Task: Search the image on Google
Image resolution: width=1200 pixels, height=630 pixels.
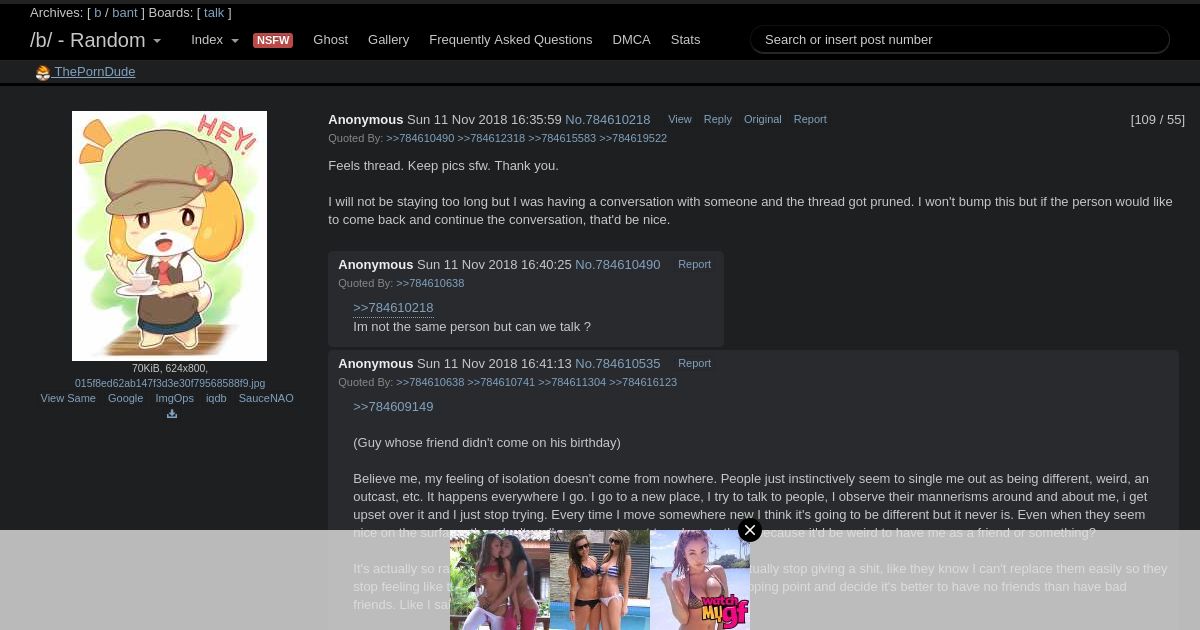Action: pos(125,398)
